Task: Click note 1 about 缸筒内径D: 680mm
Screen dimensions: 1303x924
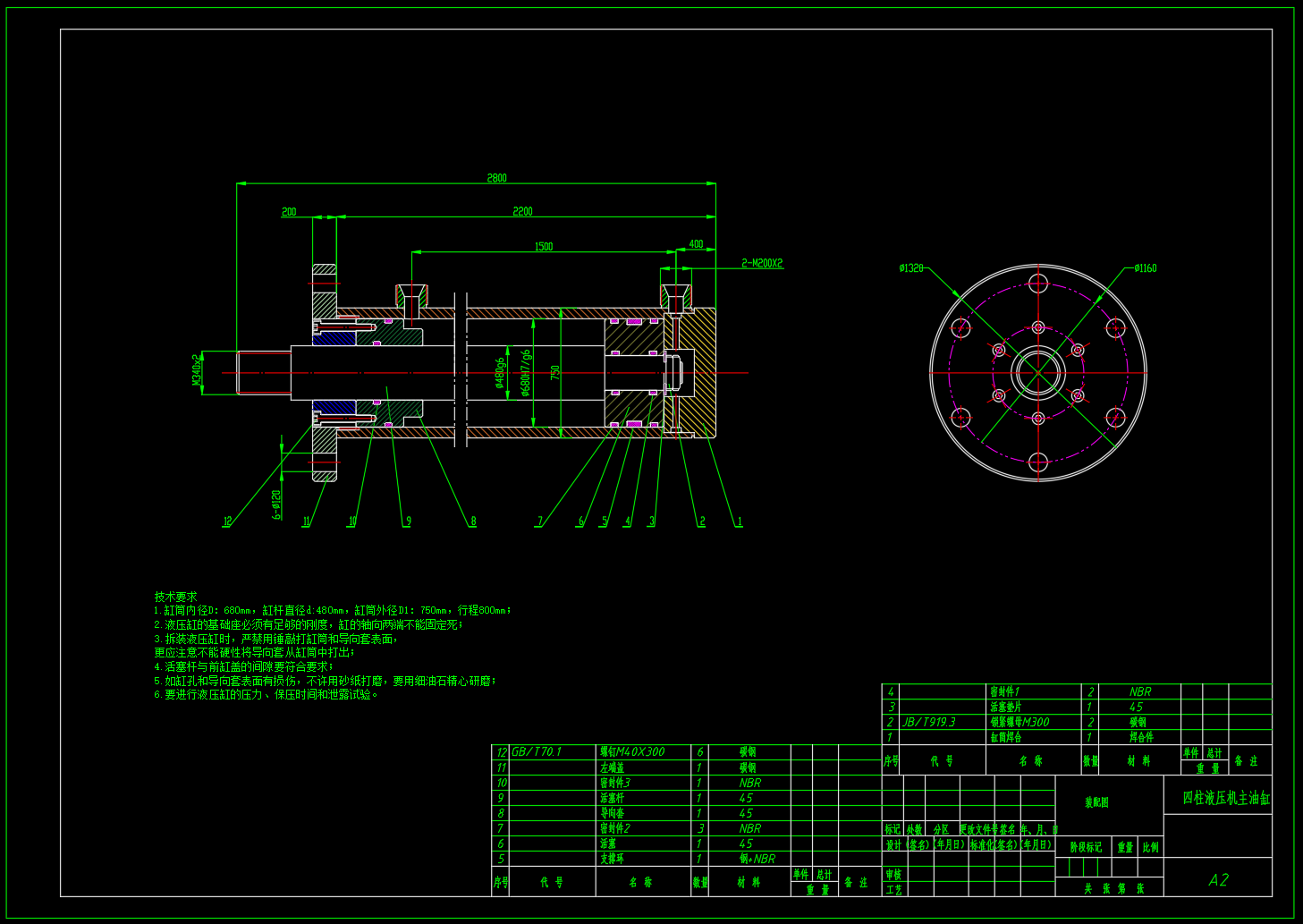Action: 333,611
